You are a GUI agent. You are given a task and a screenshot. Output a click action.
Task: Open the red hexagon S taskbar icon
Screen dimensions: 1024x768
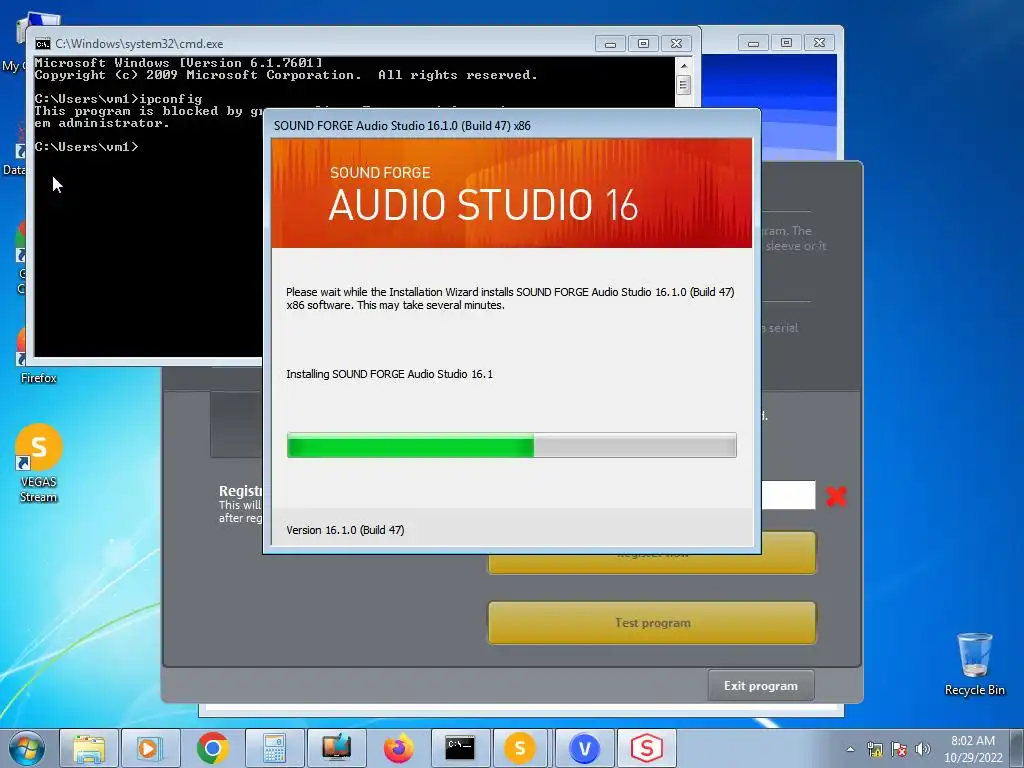646,748
